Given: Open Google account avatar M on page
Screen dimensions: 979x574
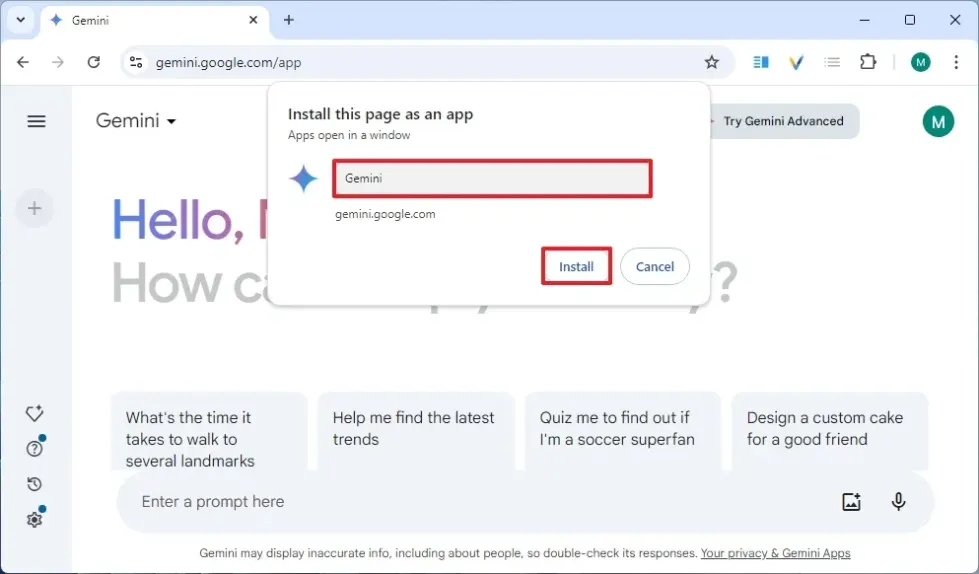Looking at the screenshot, I should pos(938,122).
